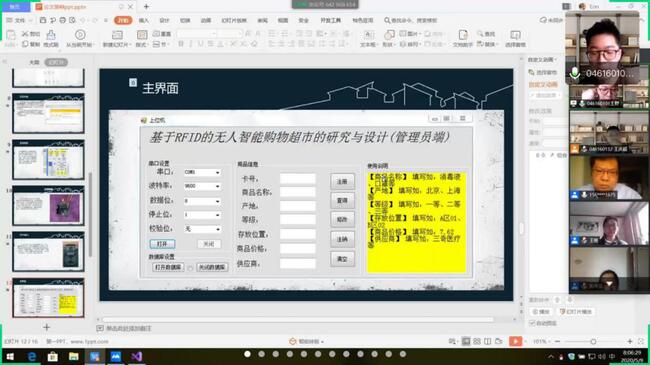
Task: Click horizontal scrollbar below the slide
Action: pos(298,319)
